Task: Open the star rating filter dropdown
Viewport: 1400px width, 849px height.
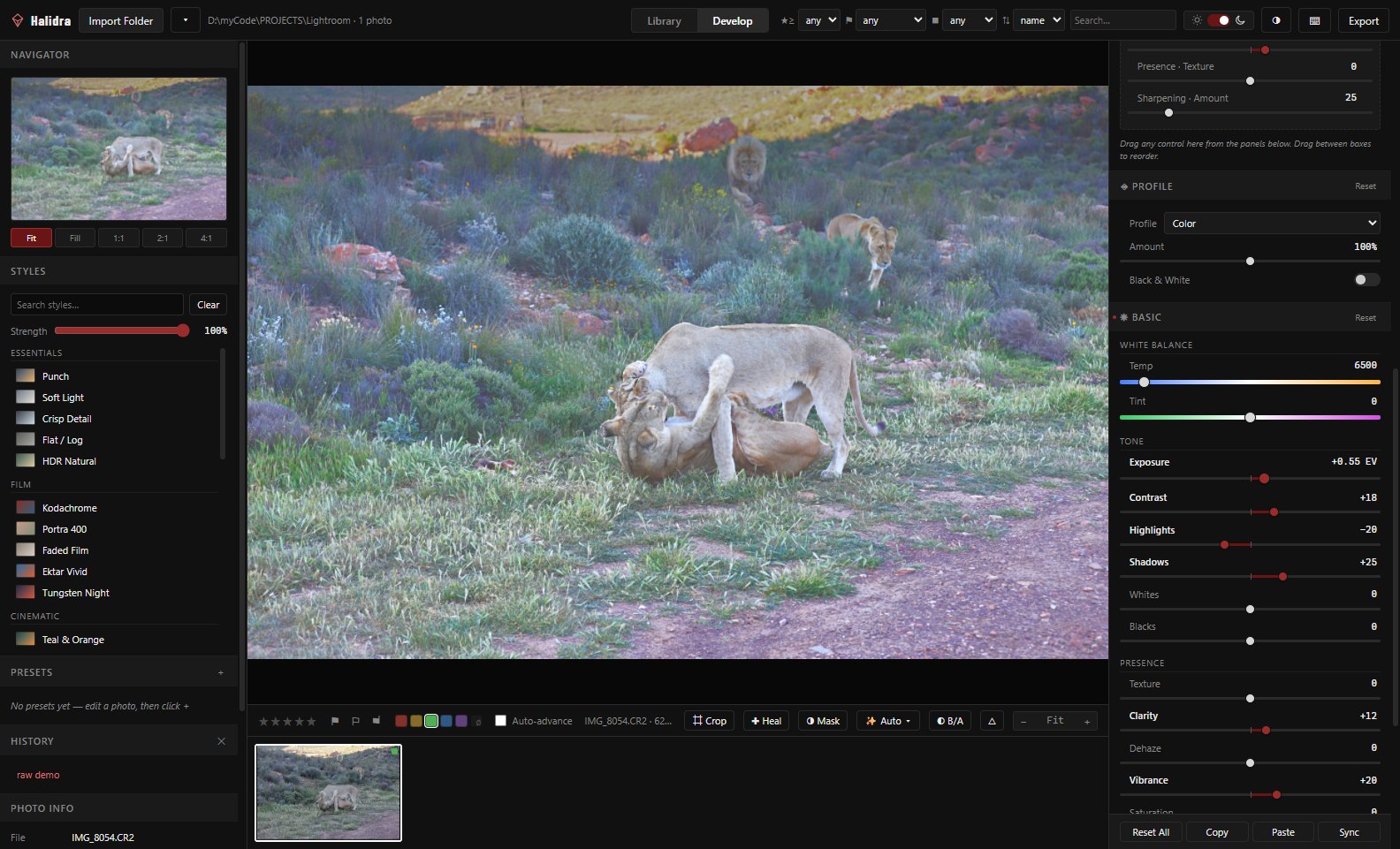Action: coord(819,20)
